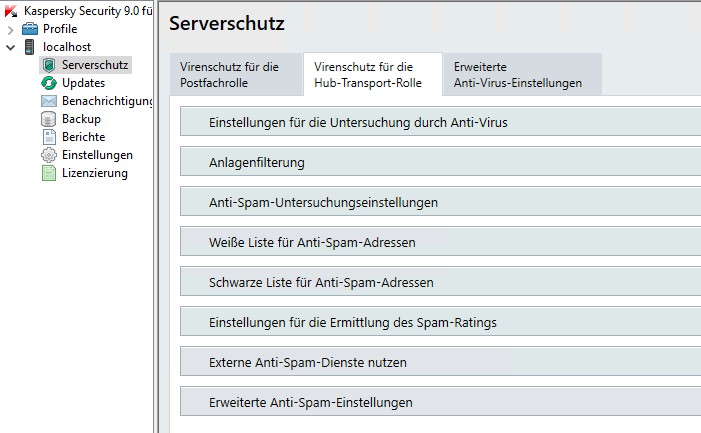Expand Schwarze Liste für Anti-Spam-Adressen
The height and width of the screenshot is (433, 701).
pyautogui.click(x=440, y=283)
